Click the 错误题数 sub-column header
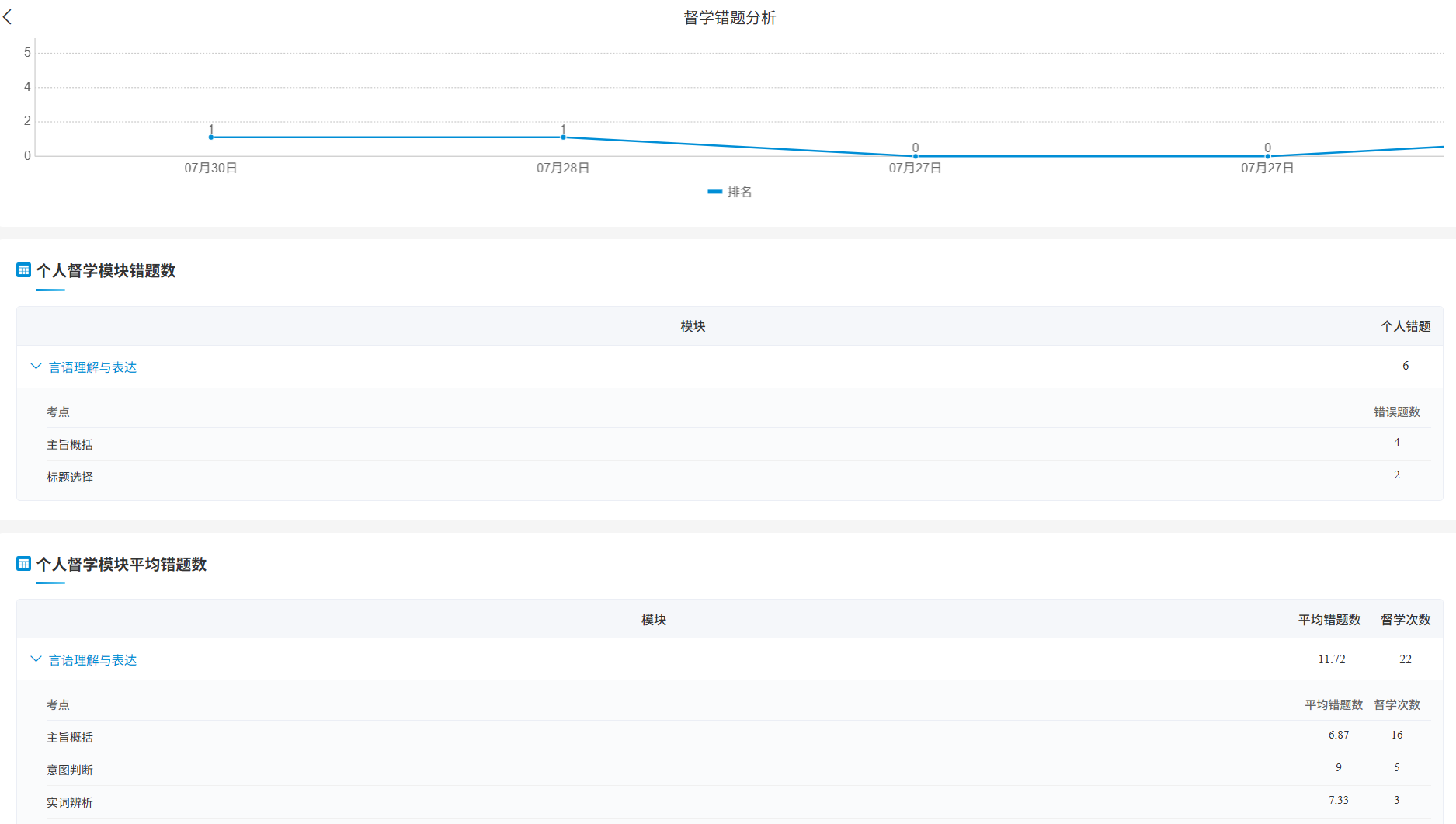The height and width of the screenshot is (824, 1456). tap(1397, 412)
